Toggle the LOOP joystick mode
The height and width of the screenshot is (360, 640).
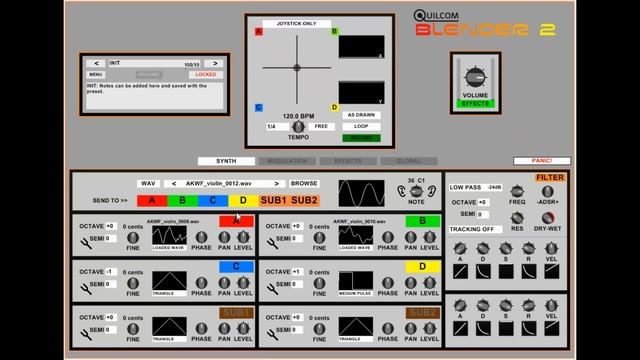pos(361,127)
